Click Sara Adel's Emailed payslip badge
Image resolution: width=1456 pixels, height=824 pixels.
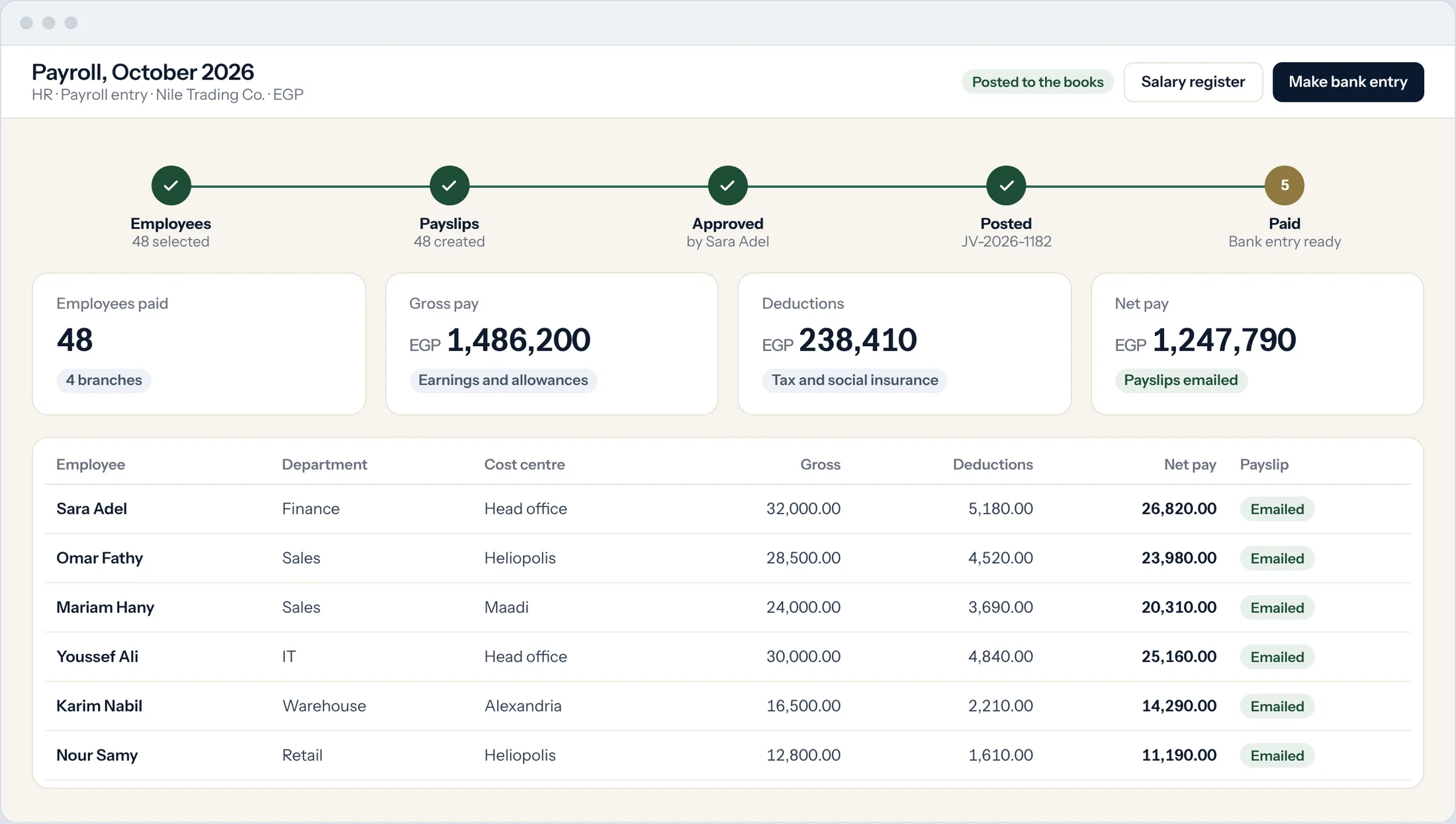pos(1277,510)
